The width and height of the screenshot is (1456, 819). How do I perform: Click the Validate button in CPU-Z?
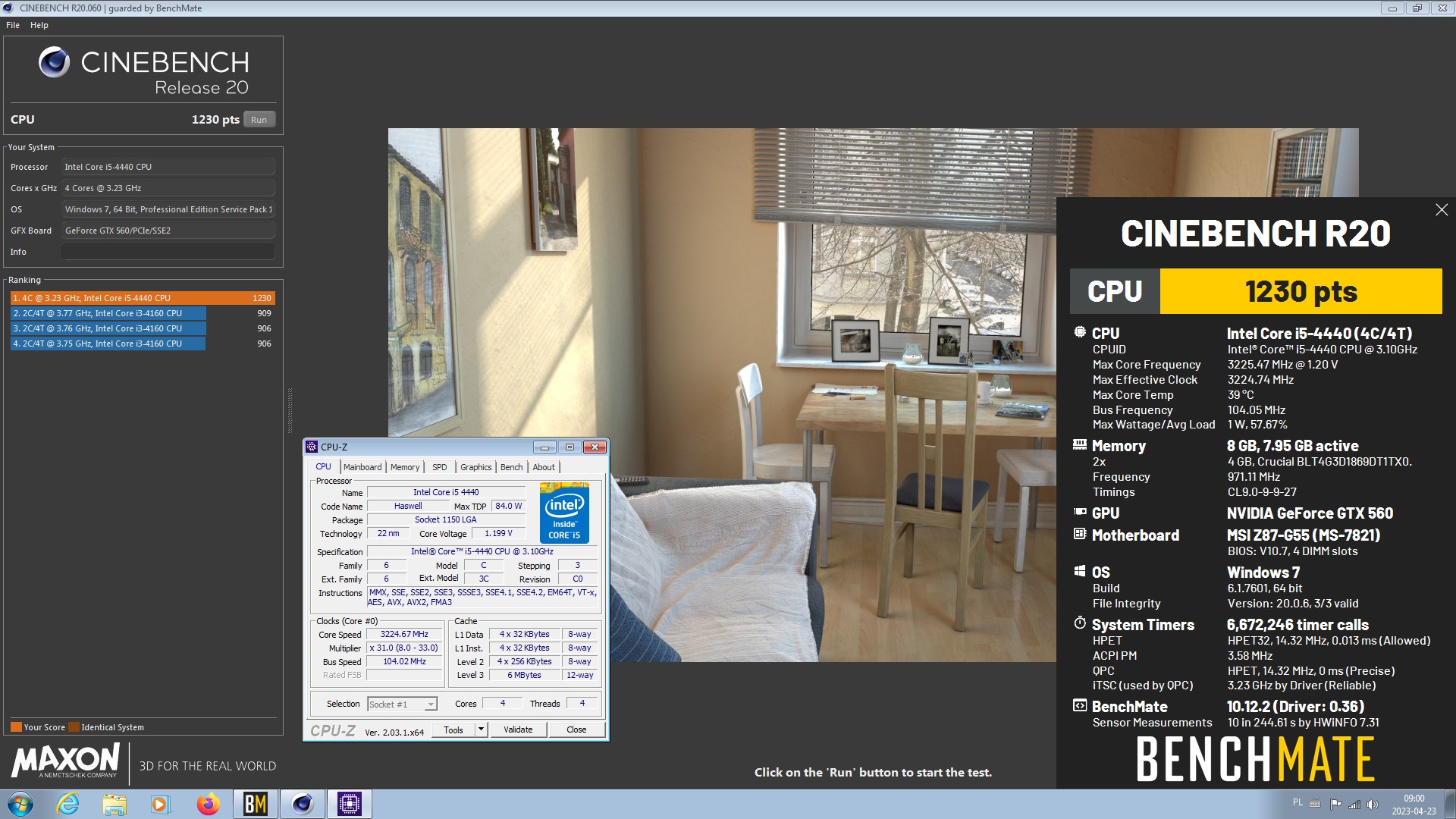(x=518, y=730)
